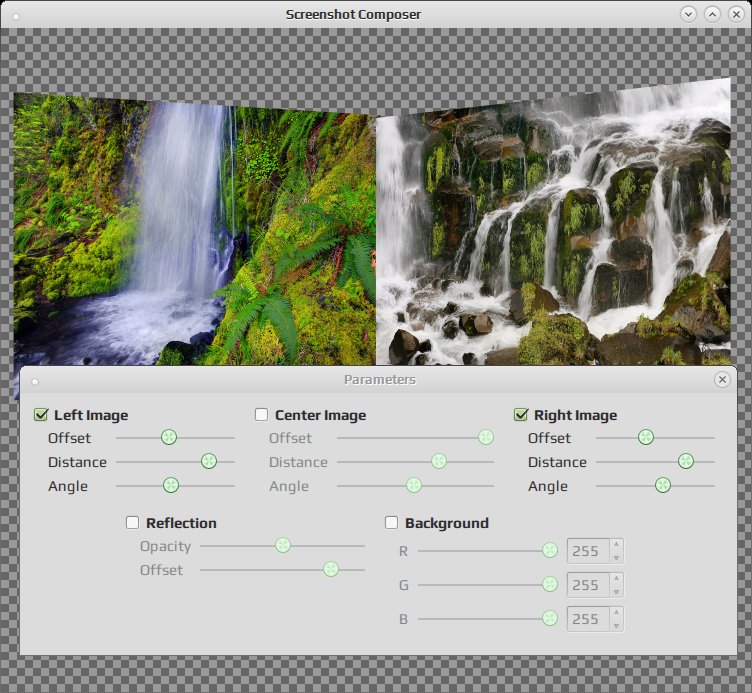Uncheck the Right Image checkbox
This screenshot has width=752, height=693.
click(x=521, y=414)
